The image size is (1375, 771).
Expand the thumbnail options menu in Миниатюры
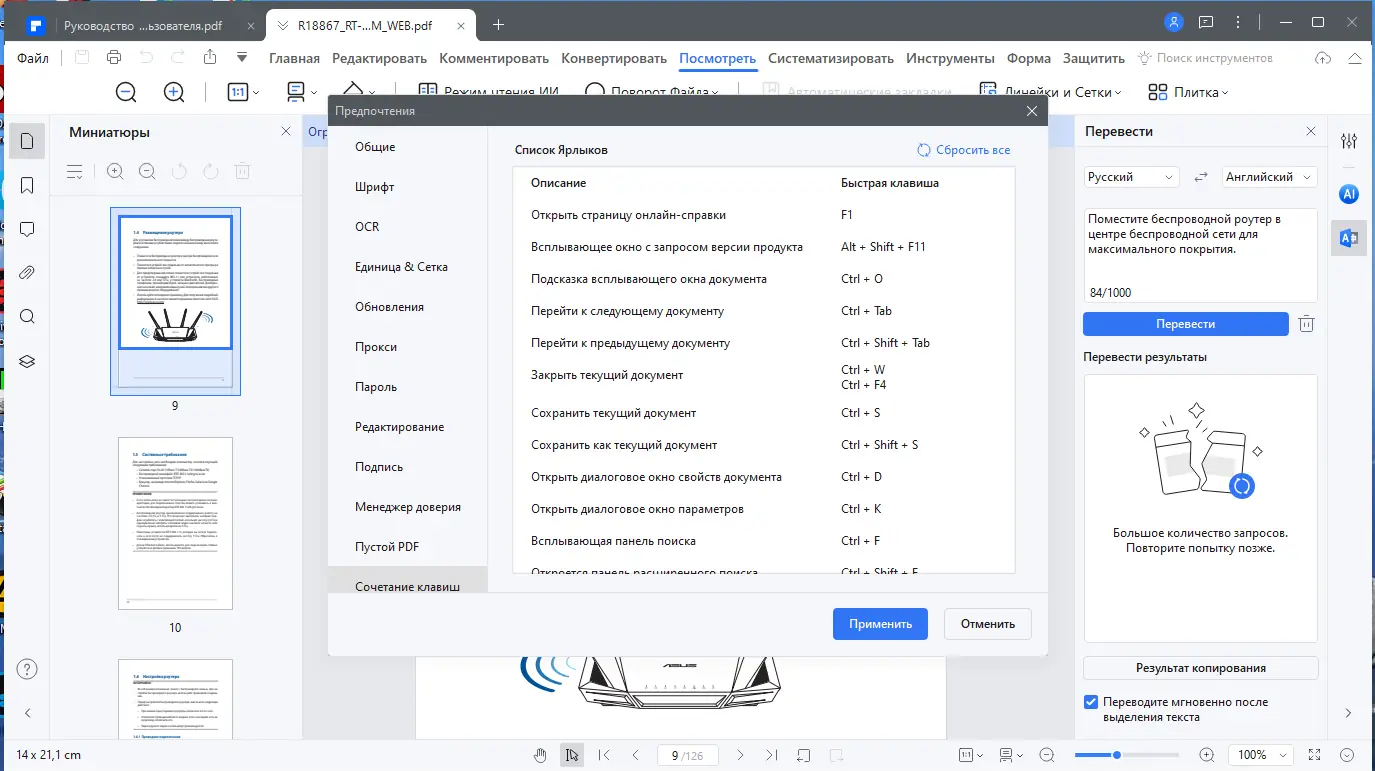click(75, 171)
